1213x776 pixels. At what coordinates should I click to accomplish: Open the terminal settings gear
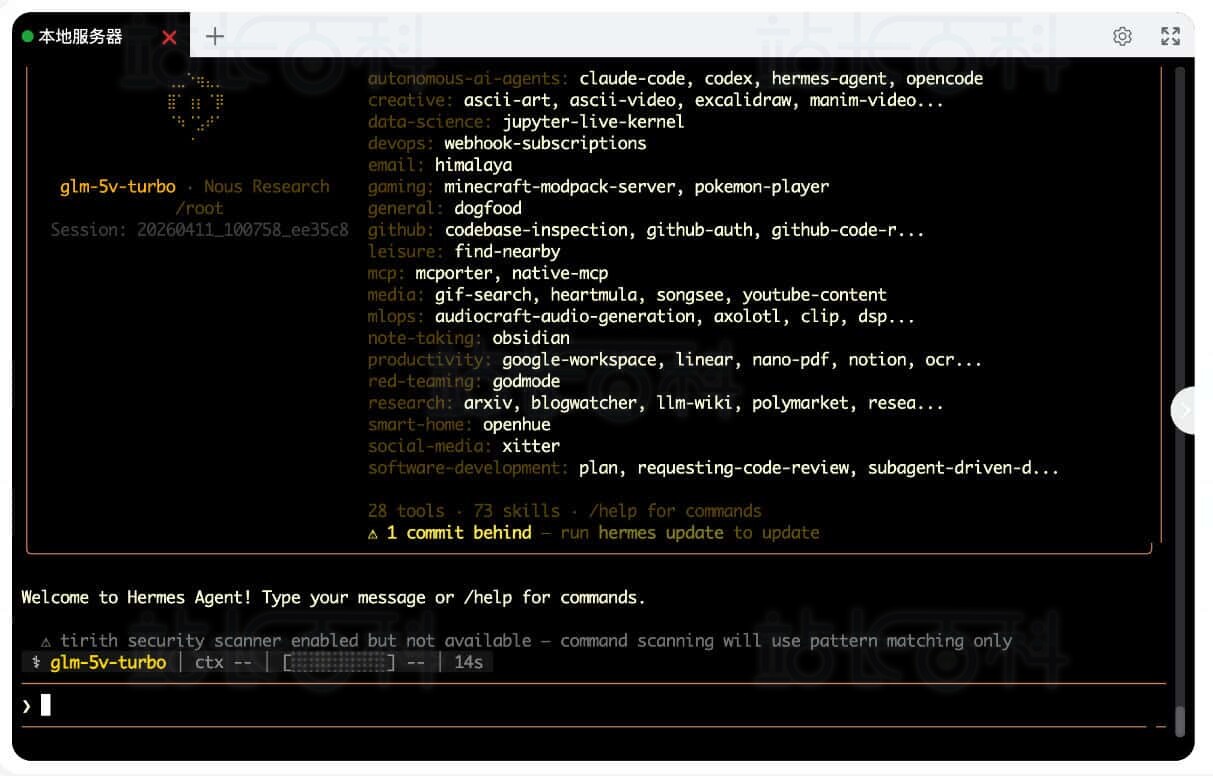click(1122, 37)
